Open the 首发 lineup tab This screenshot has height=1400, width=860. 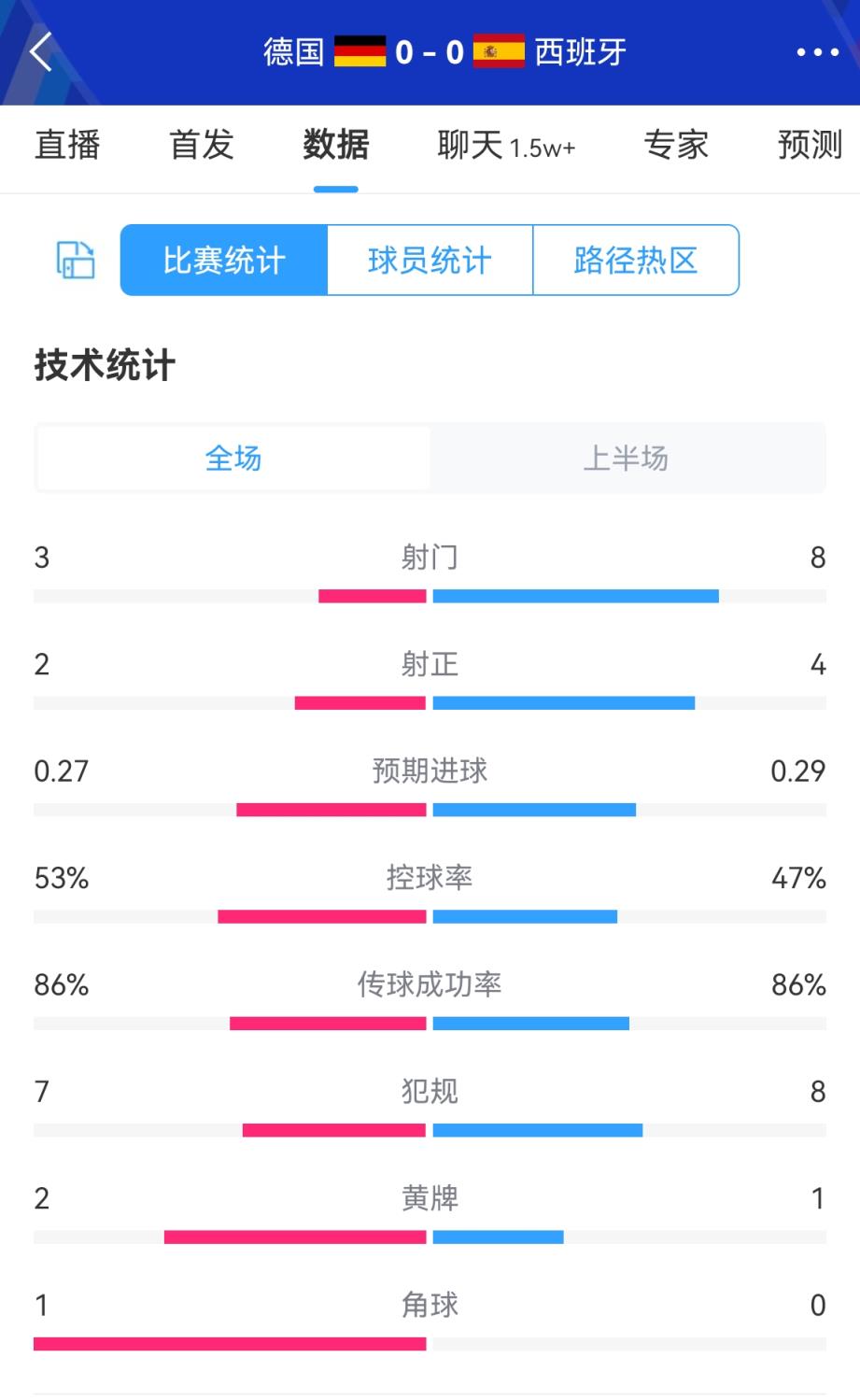click(202, 146)
